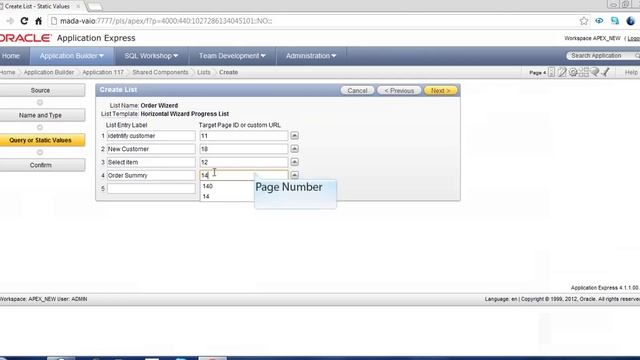Screen dimensions: 640x360
Task: Click the browser home icon
Action: (38, 21)
